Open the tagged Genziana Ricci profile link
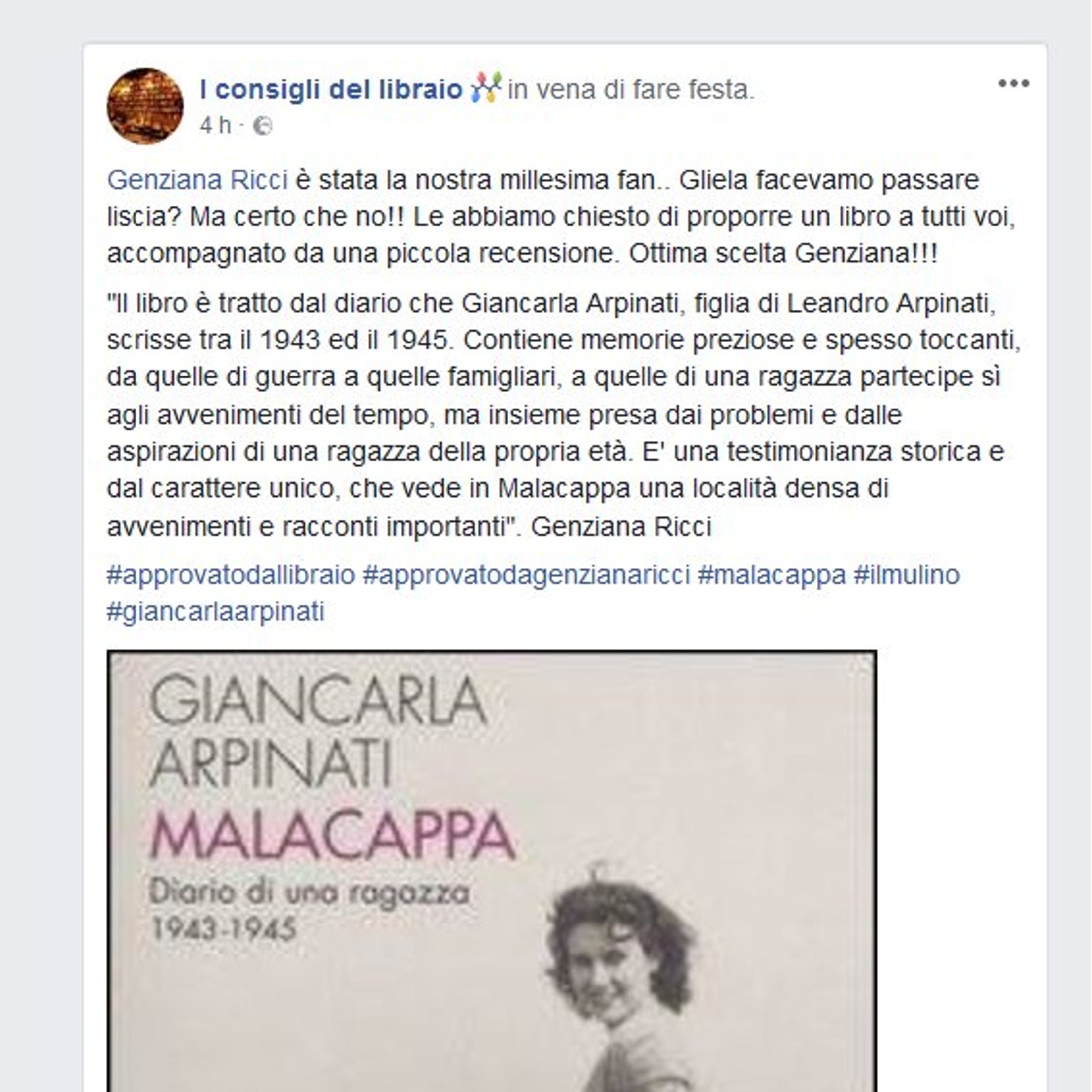Viewport: 1092px width, 1092px height. pyautogui.click(x=197, y=180)
